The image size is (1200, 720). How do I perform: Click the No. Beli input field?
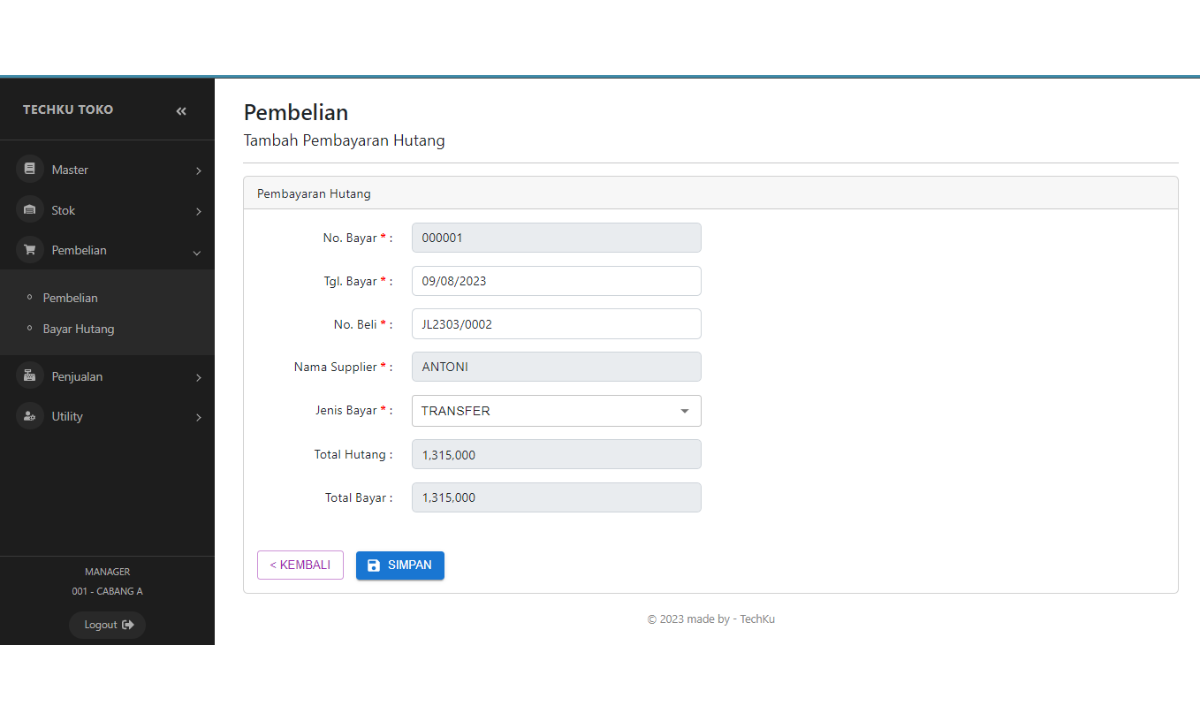coord(556,324)
